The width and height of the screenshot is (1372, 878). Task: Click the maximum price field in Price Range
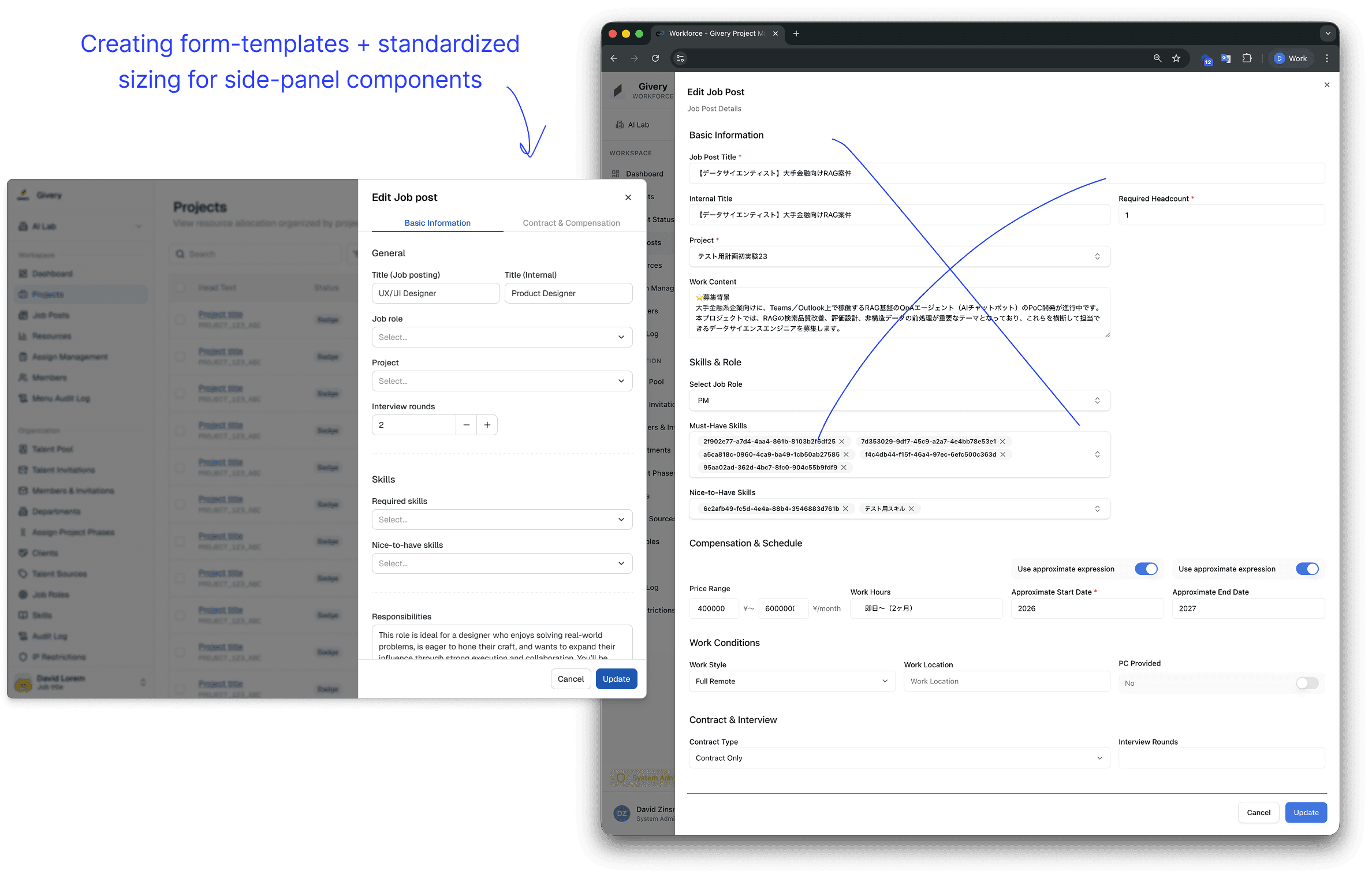(x=783, y=608)
